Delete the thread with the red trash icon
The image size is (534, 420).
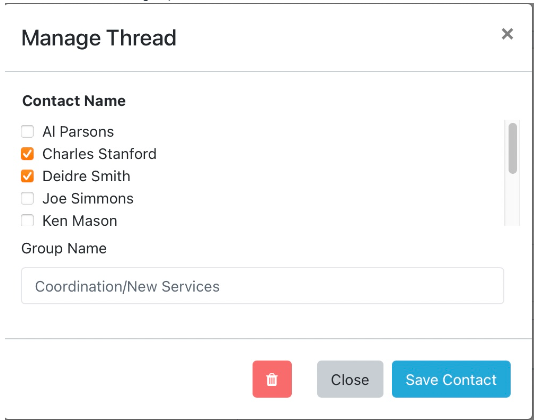point(272,379)
